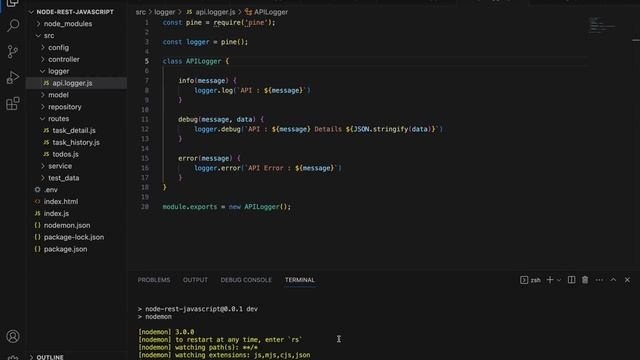Open the new terminal launch profile dropdown

pyautogui.click(x=559, y=280)
